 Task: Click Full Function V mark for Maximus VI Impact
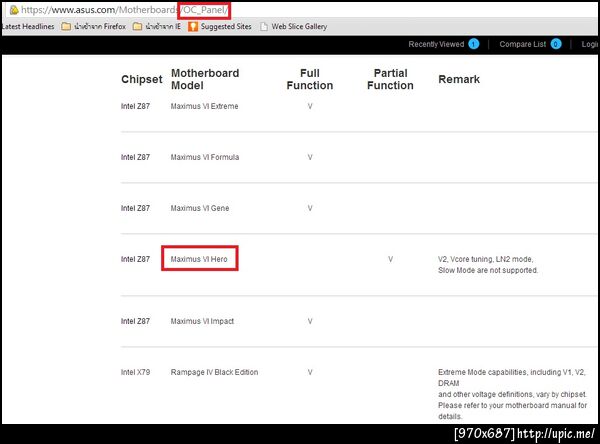click(310, 321)
